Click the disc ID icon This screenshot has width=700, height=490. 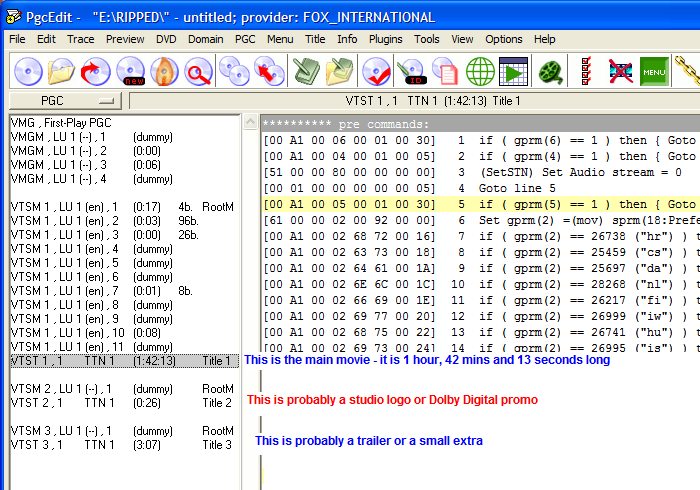411,72
